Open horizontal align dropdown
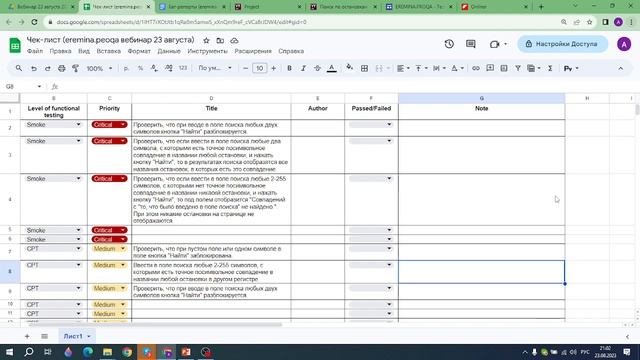This screenshot has width=640, height=360. [x=403, y=69]
